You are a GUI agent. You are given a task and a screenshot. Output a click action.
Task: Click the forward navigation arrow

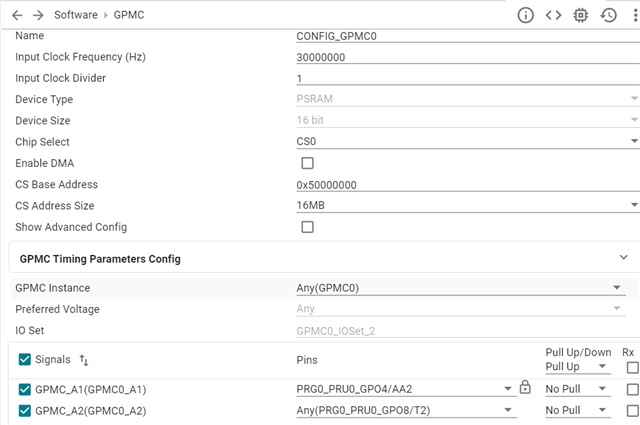(38, 15)
